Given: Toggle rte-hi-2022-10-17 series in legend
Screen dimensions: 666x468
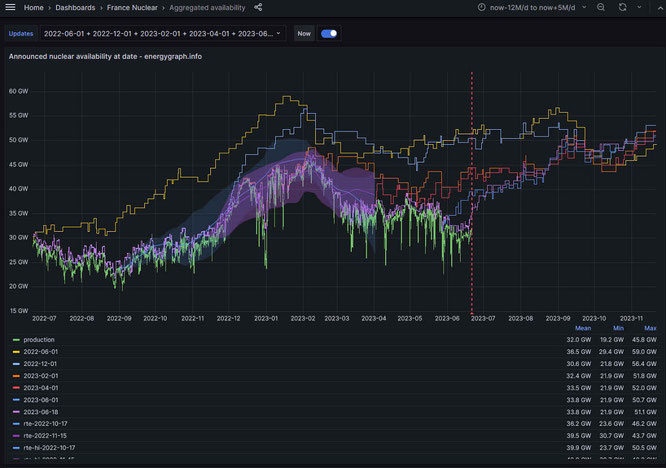Looking at the screenshot, I should pyautogui.click(x=49, y=448).
